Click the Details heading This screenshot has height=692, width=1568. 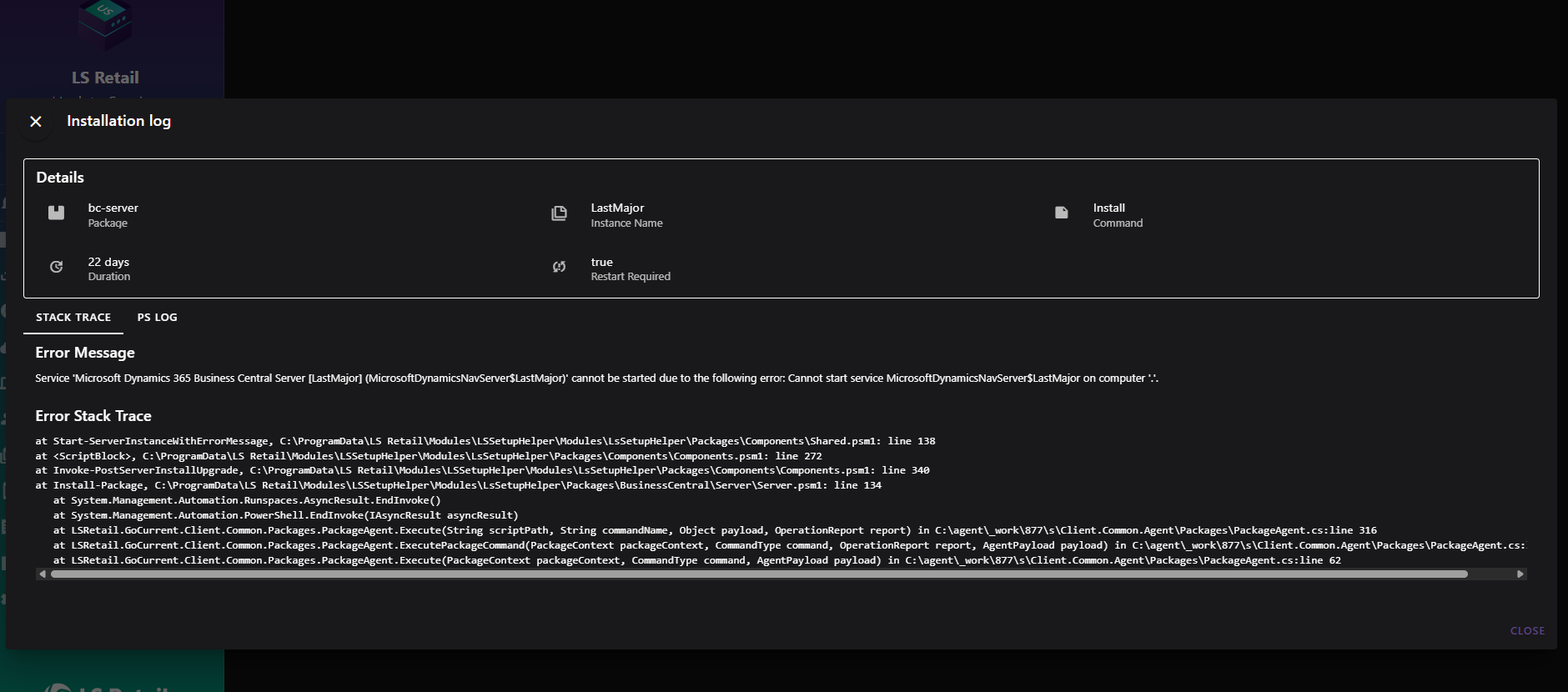(60, 178)
